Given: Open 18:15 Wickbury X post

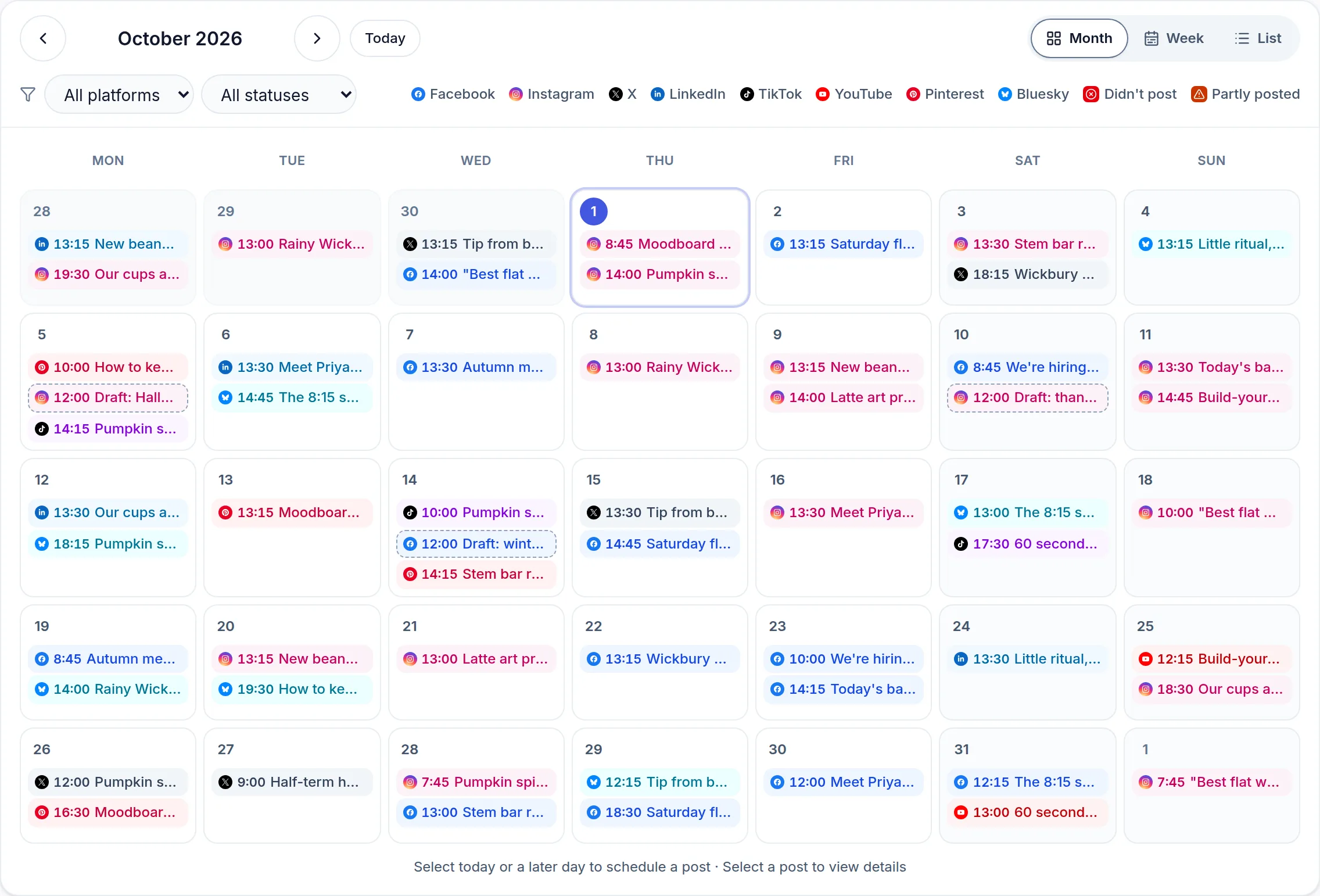Looking at the screenshot, I should [1027, 274].
